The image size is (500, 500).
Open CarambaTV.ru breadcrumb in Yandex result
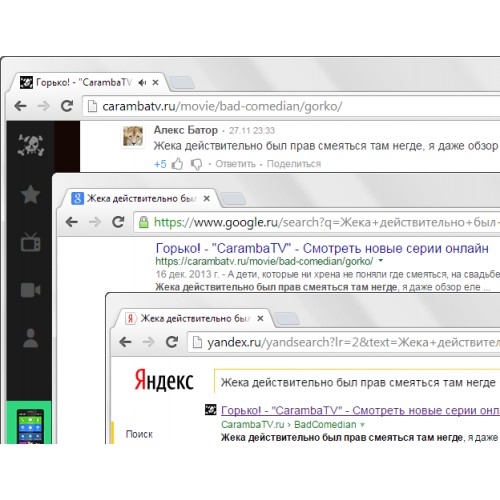(252, 424)
